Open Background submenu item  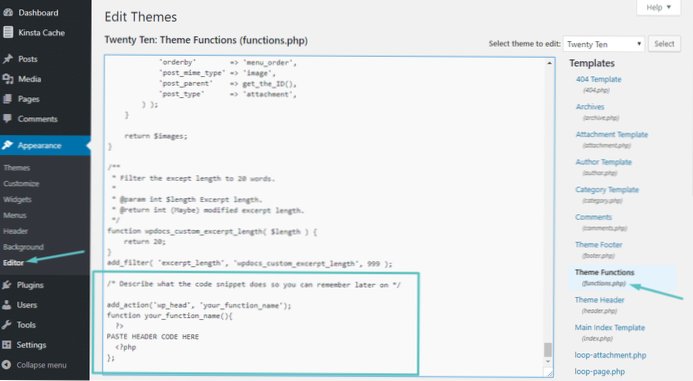tap(23, 247)
